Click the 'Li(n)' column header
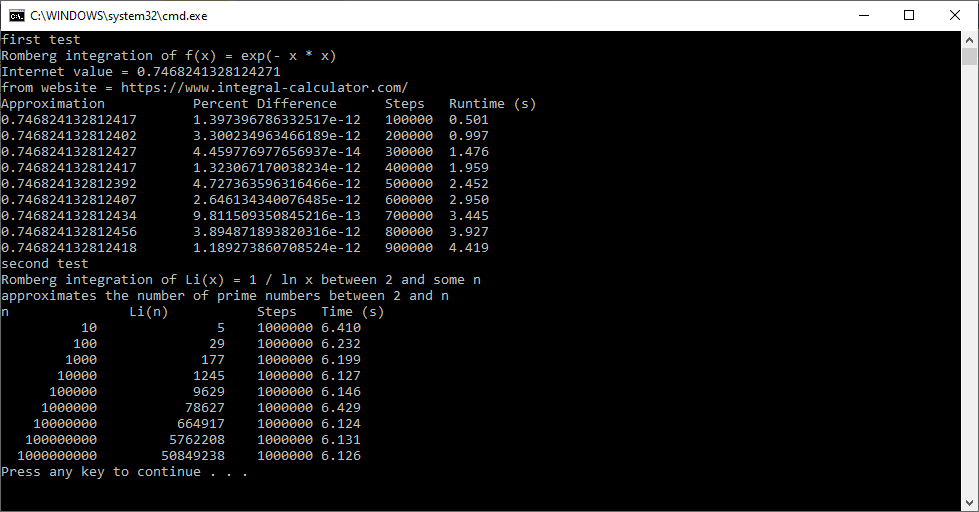 tap(148, 312)
